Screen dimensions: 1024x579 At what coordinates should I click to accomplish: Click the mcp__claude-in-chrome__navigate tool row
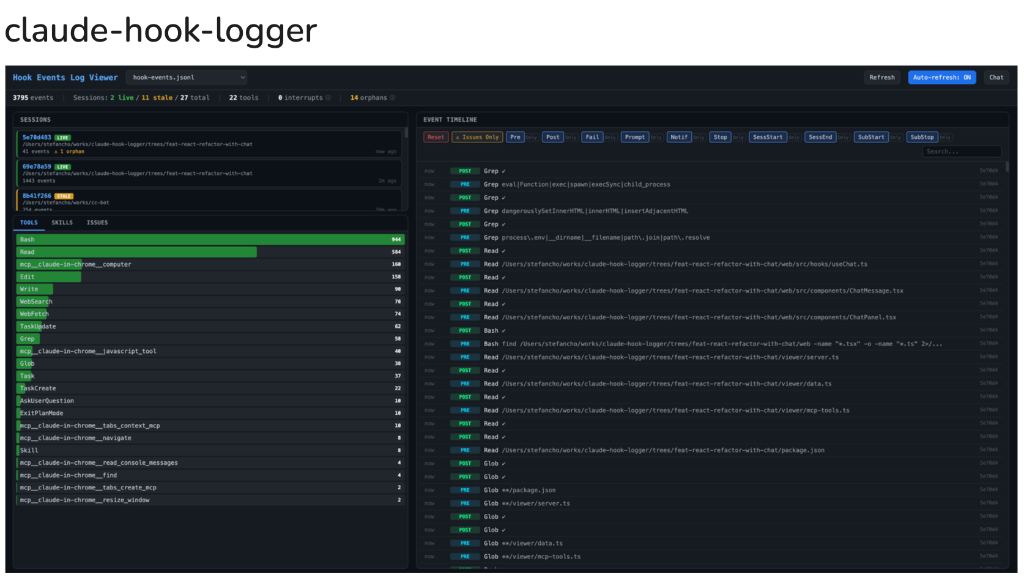(x=210, y=438)
